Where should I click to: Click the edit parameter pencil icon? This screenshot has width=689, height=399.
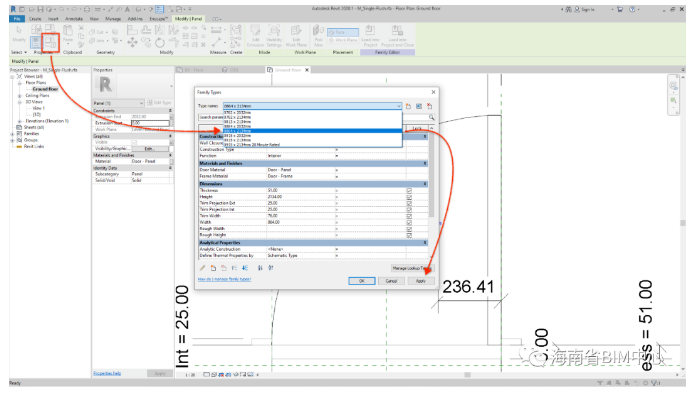(203, 268)
